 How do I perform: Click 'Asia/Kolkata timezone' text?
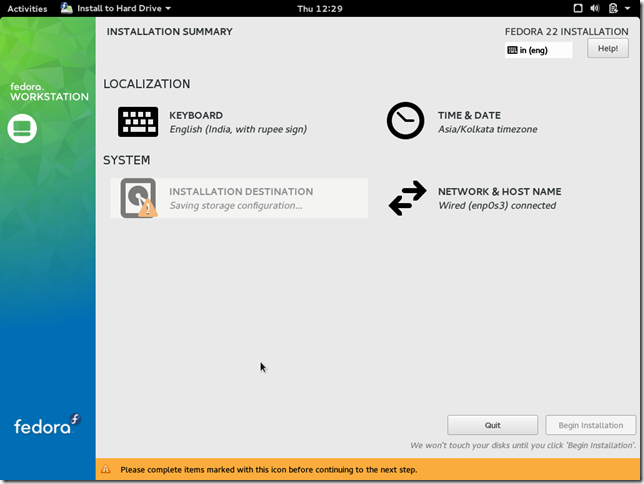[x=488, y=129]
